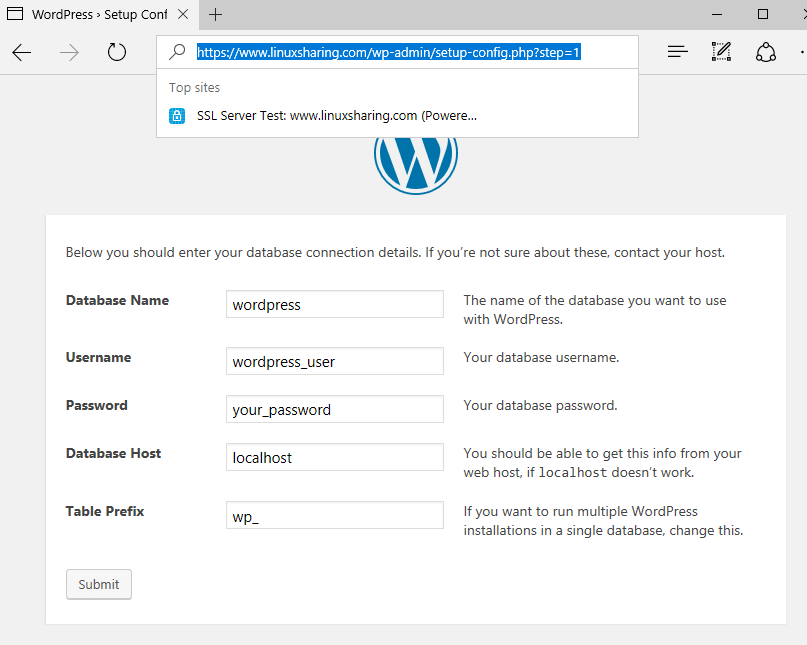Click the Database Name input field
The height and width of the screenshot is (645, 807).
click(334, 305)
